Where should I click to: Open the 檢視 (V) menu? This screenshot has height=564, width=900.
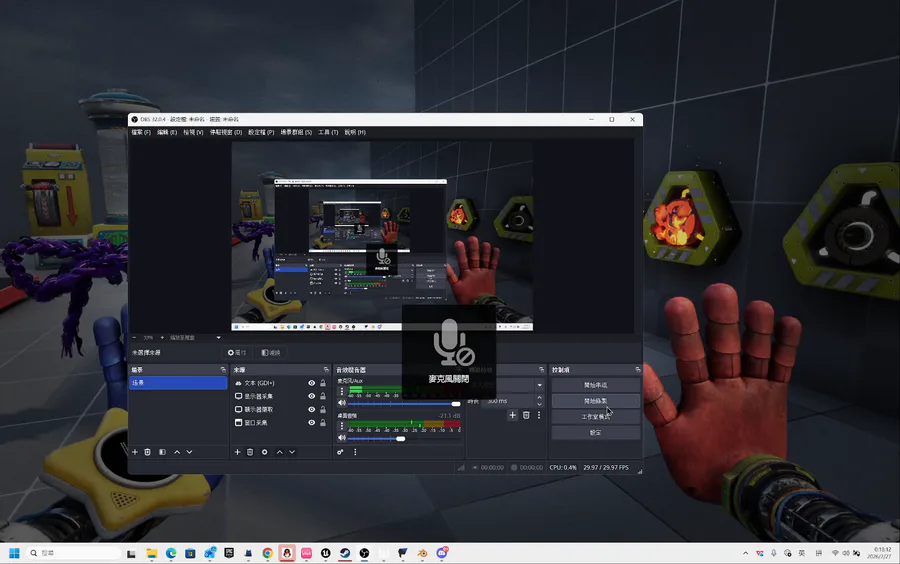click(193, 132)
